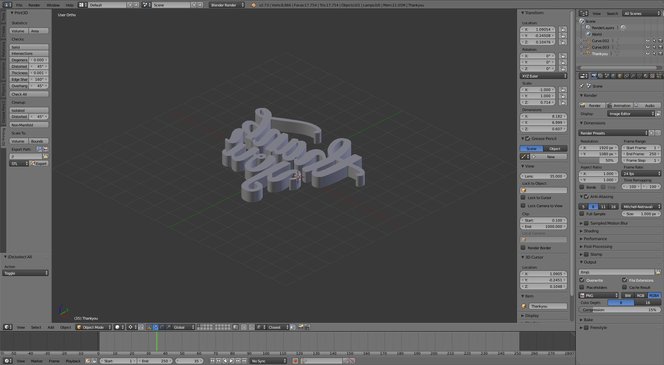Click the Area statistics button

[38, 31]
